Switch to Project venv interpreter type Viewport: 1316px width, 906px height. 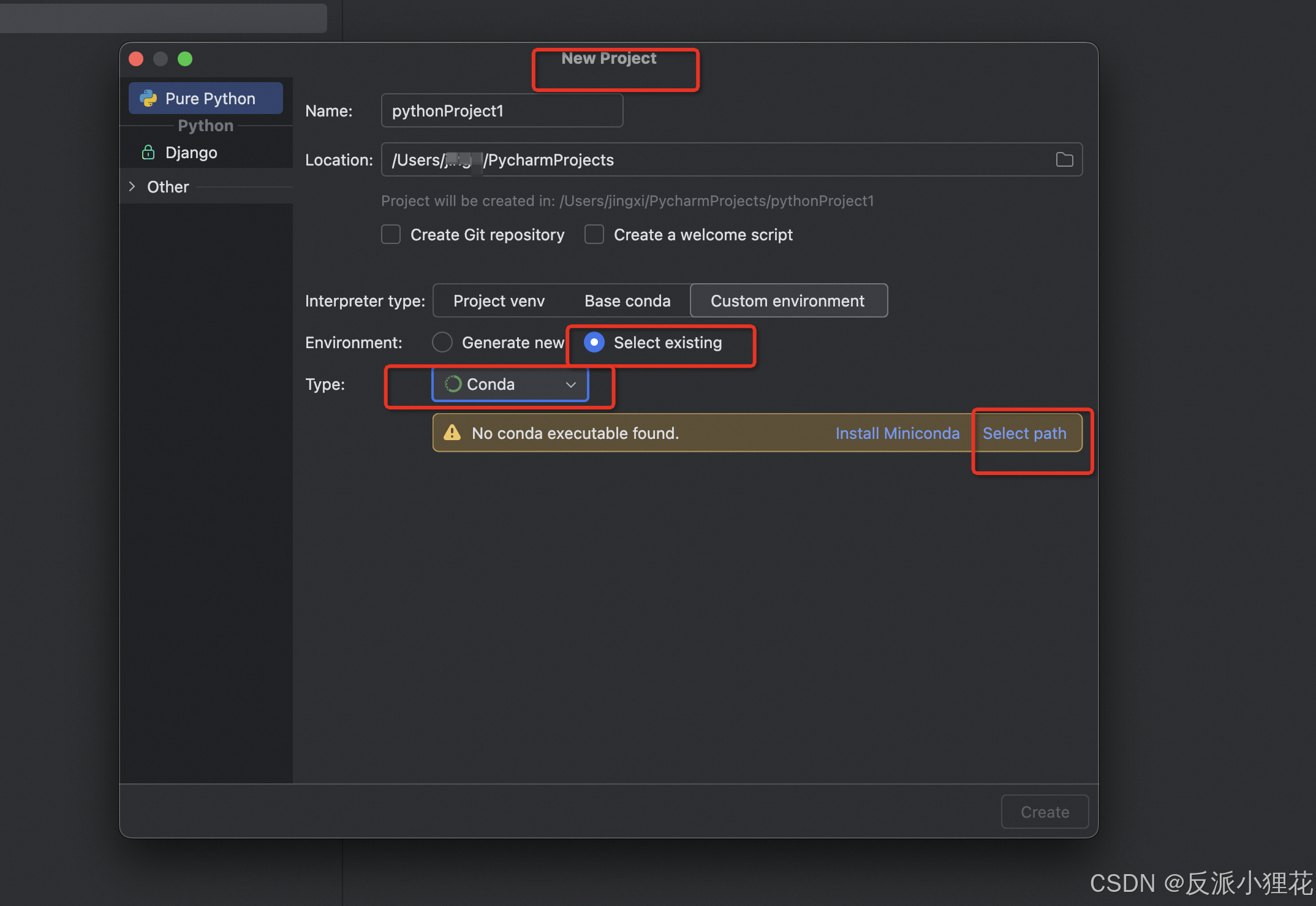[x=499, y=301]
